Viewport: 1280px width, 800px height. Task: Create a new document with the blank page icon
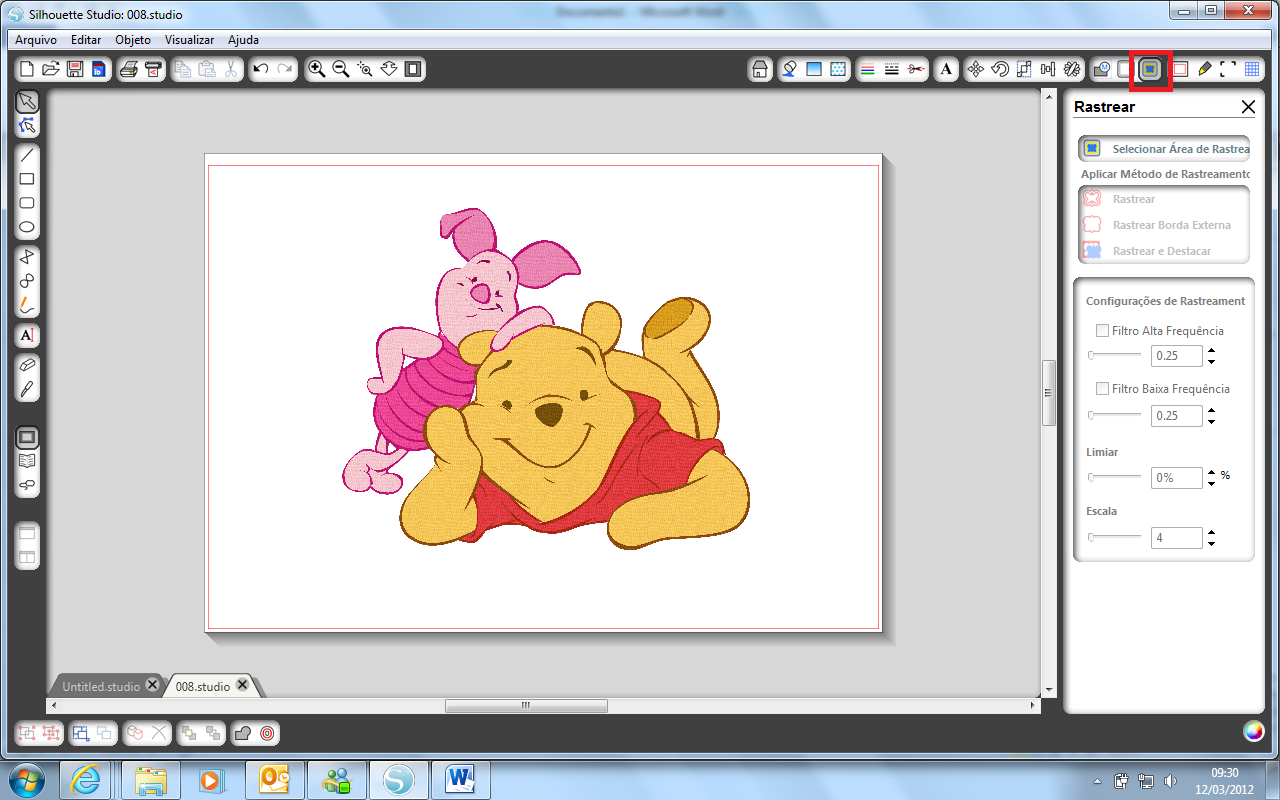(x=27, y=69)
